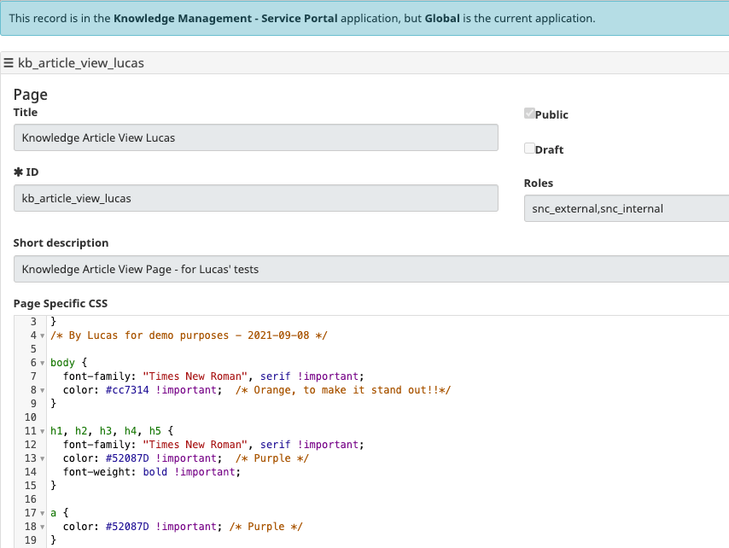Click the Roles field snc_external,snc_internal

[626, 209]
